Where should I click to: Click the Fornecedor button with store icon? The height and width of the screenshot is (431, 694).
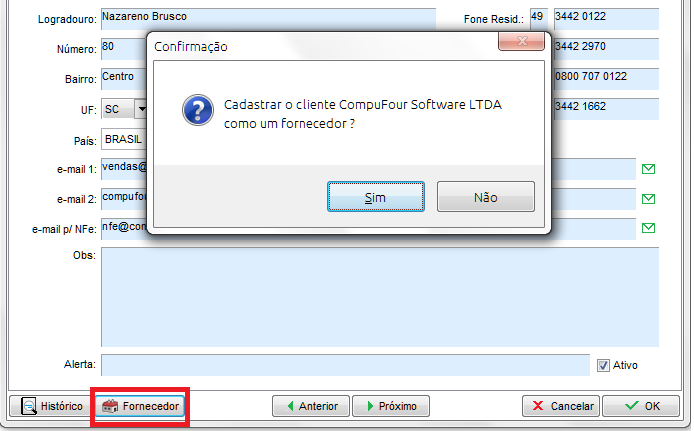tap(140, 406)
